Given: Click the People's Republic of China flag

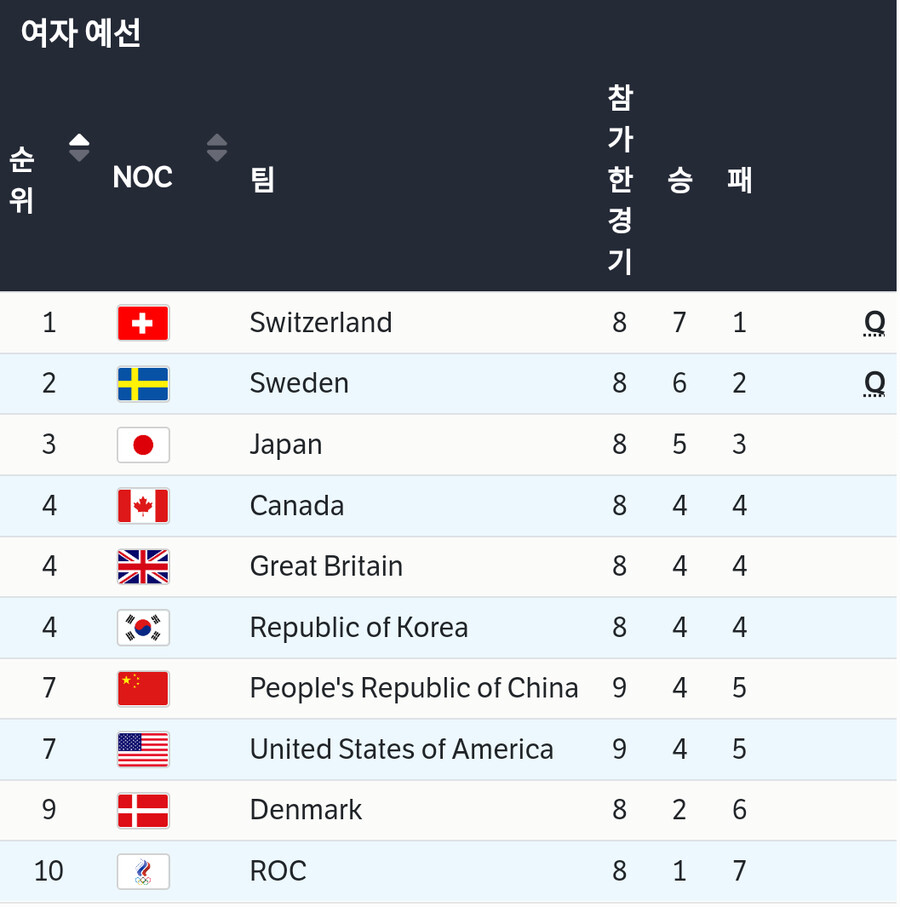Looking at the screenshot, I should point(143,688).
